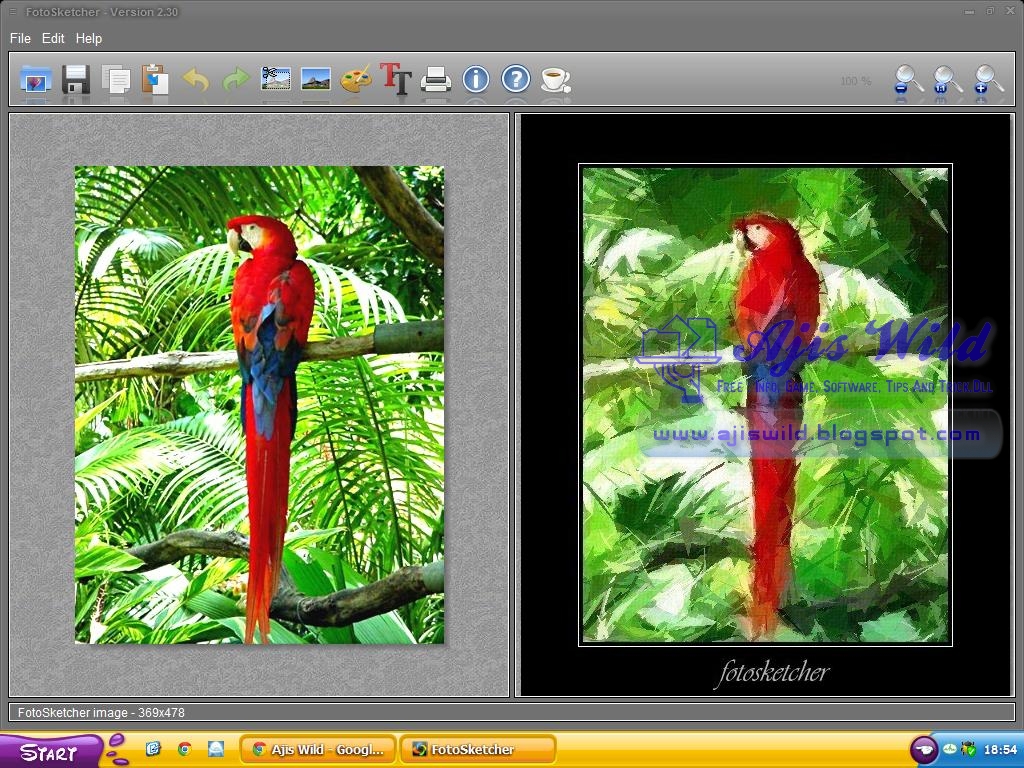Print the image with the printer icon
Screen dimensions: 1024x768
point(436,80)
